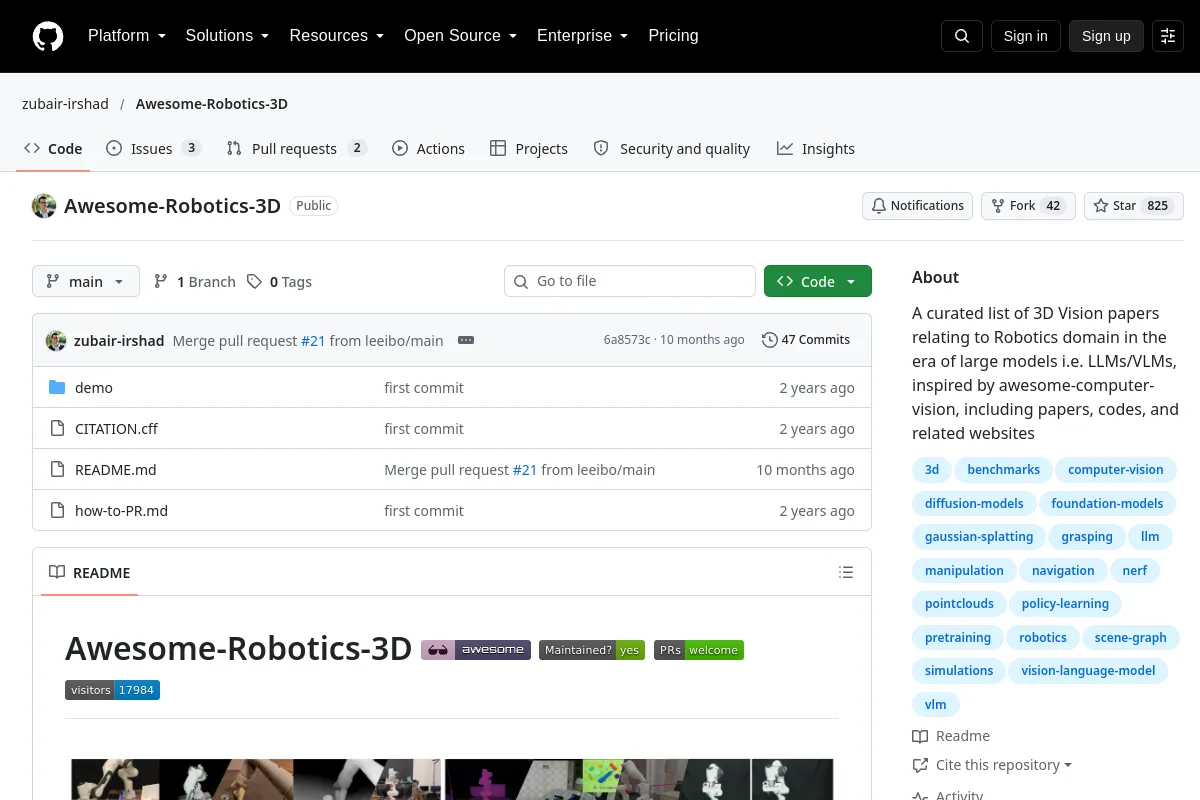Viewport: 1200px width, 800px height.
Task: Click the star icon in Star button
Action: click(1101, 206)
